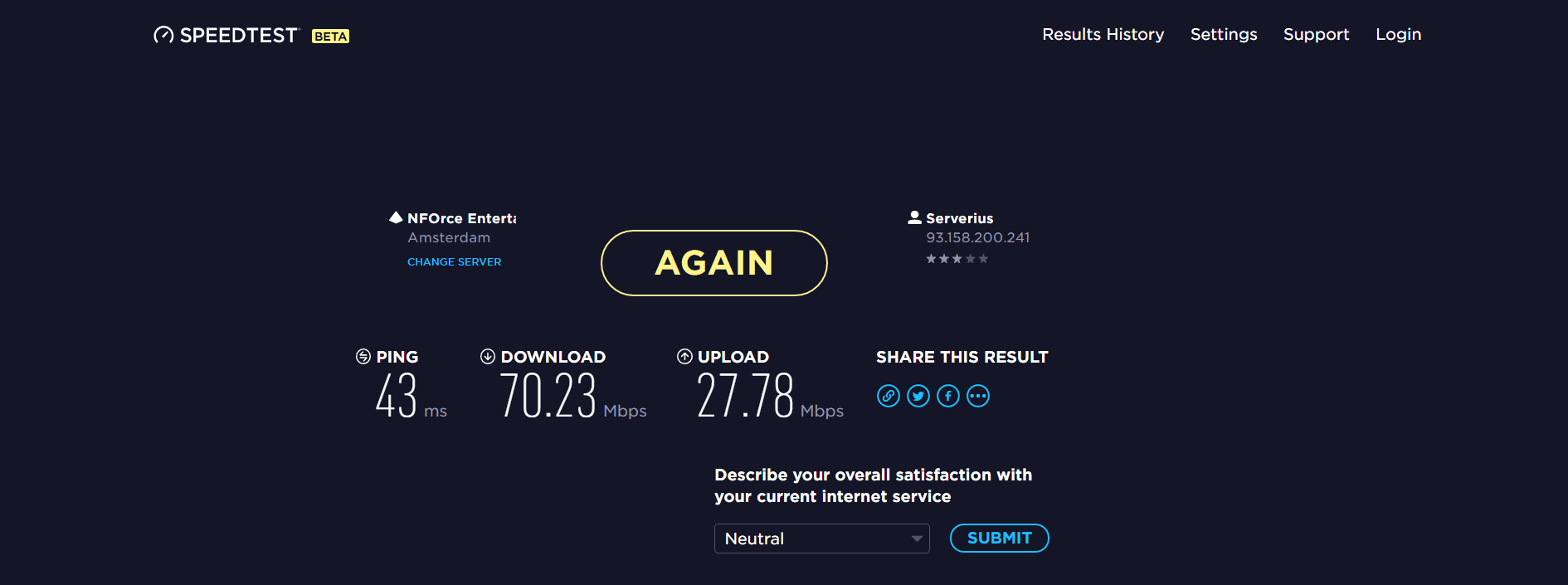The width and height of the screenshot is (1568, 585).
Task: Click the NFOrce server host icon
Action: [x=396, y=217]
